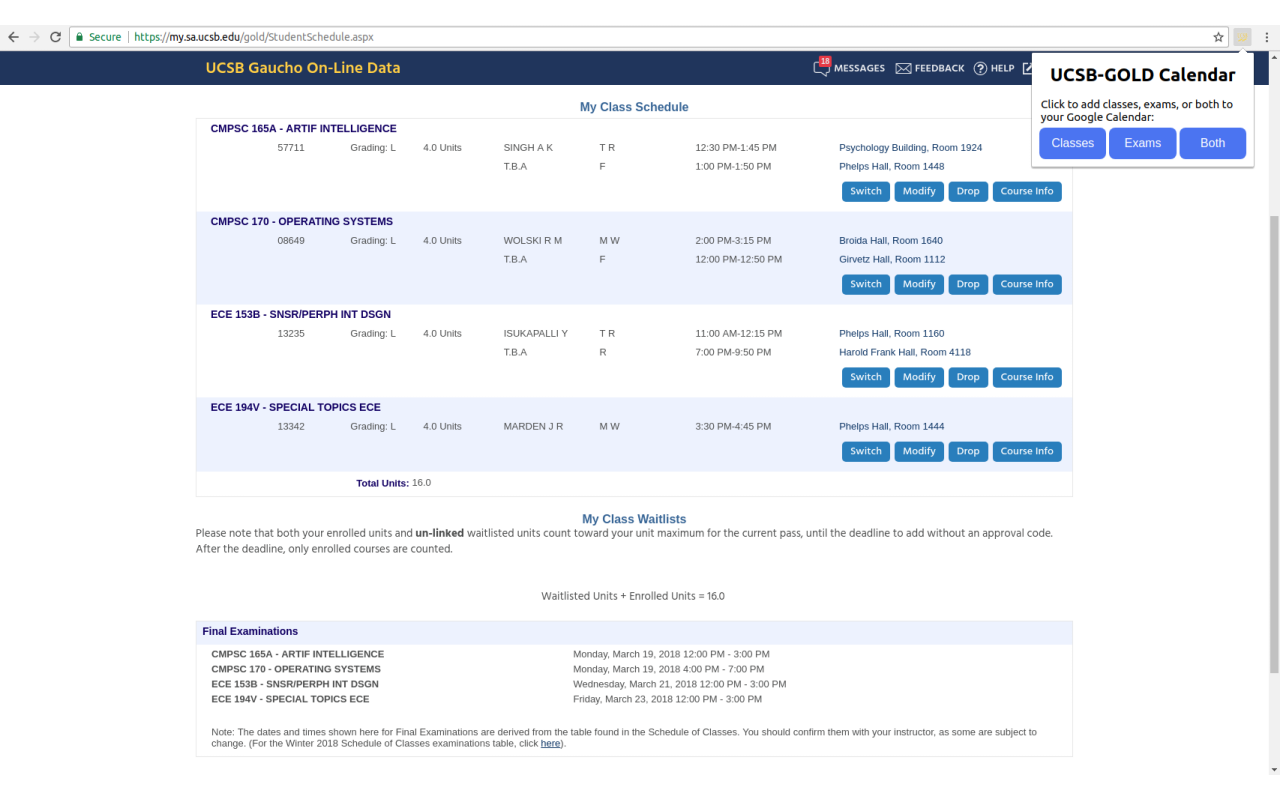Click Modify for CMPSC 165A
Viewport: 1280px width, 800px height.
pos(919,191)
